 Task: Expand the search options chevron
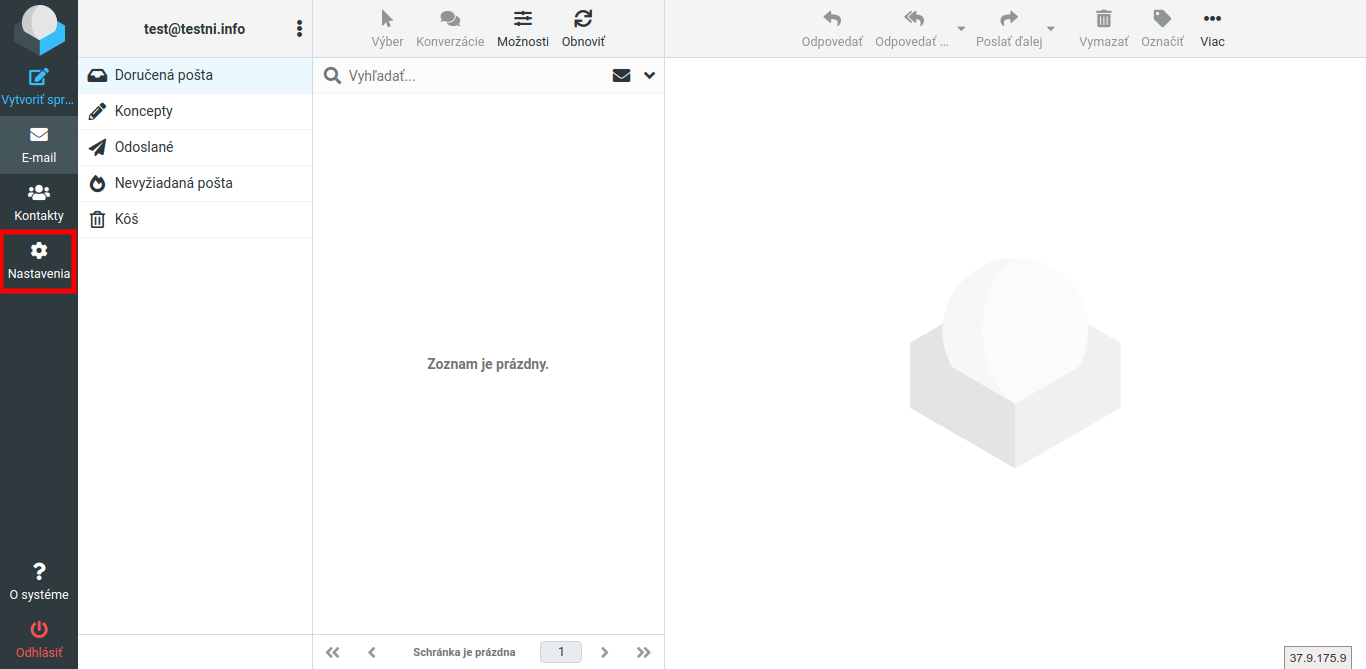coord(650,76)
